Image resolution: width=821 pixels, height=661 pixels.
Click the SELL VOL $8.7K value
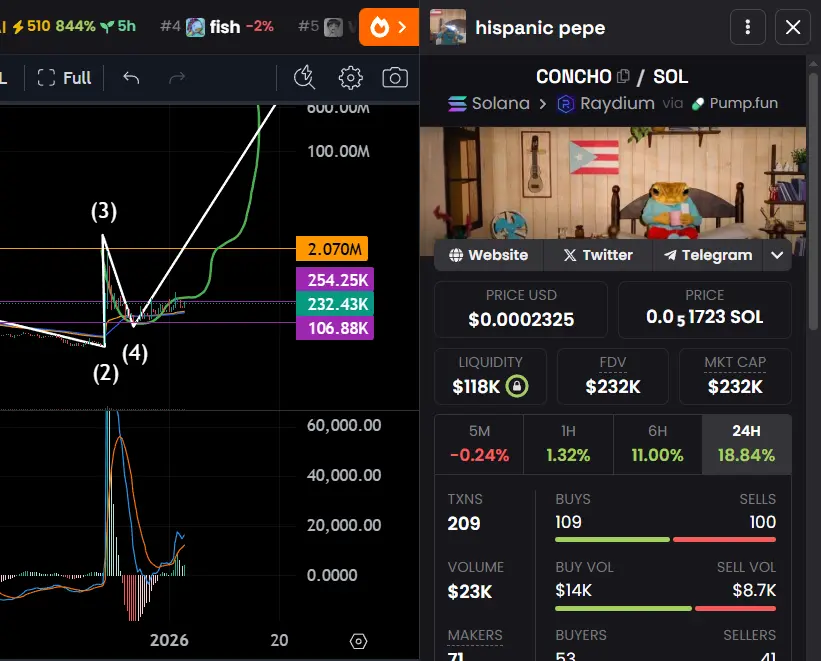pos(754,590)
